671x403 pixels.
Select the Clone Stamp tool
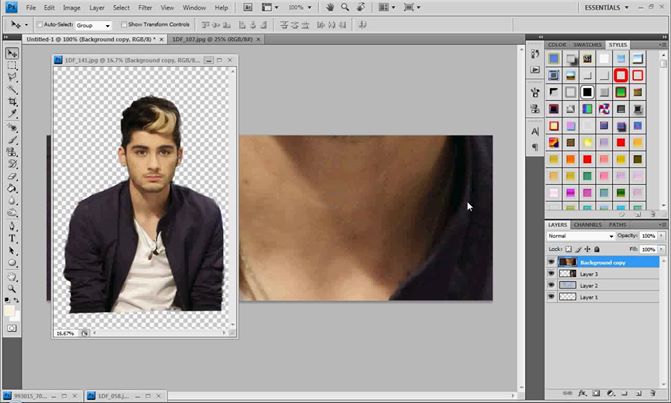point(12,152)
